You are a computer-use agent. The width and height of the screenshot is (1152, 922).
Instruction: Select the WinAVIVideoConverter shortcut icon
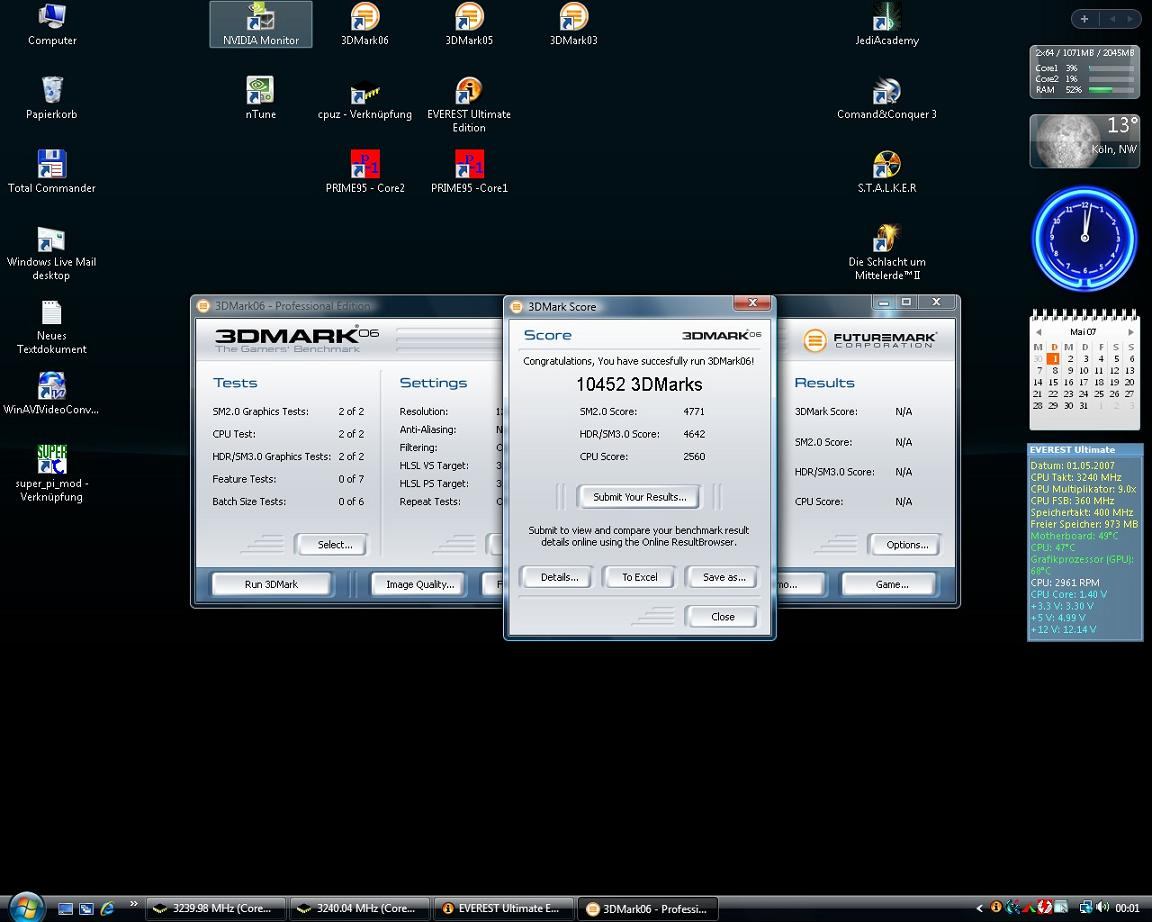click(51, 394)
